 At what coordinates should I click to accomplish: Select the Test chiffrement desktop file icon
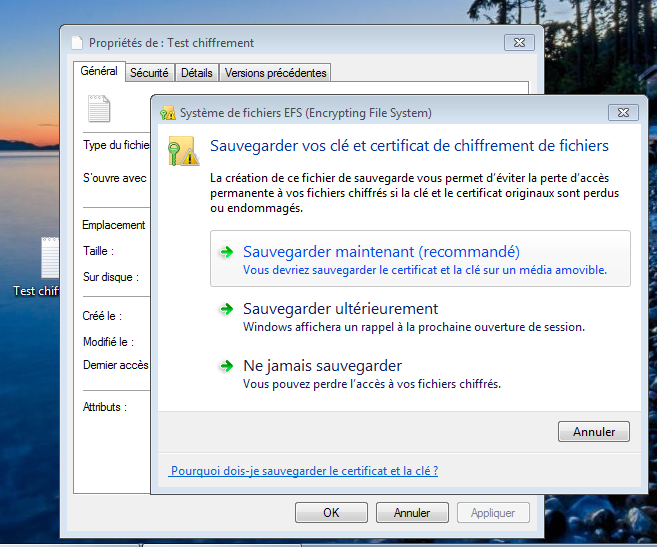tap(49, 258)
